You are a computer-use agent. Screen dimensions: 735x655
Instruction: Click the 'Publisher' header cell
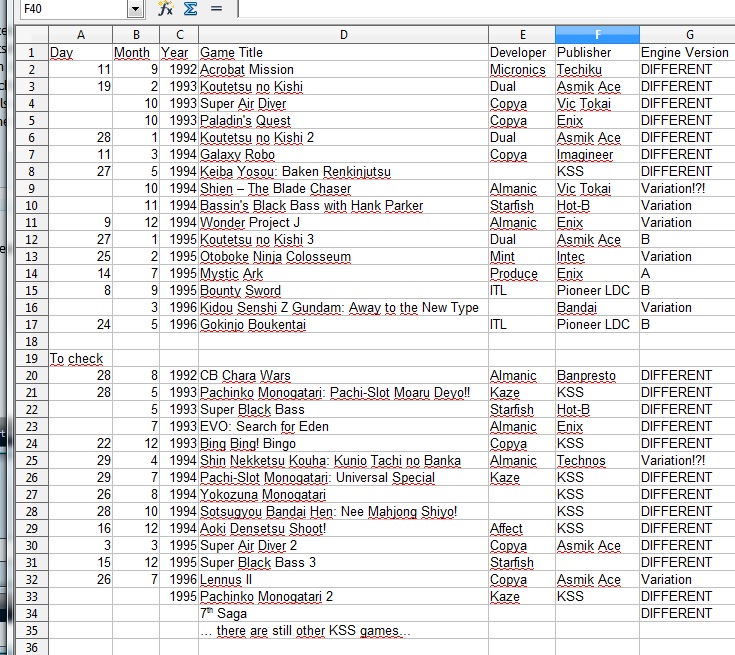coord(598,53)
